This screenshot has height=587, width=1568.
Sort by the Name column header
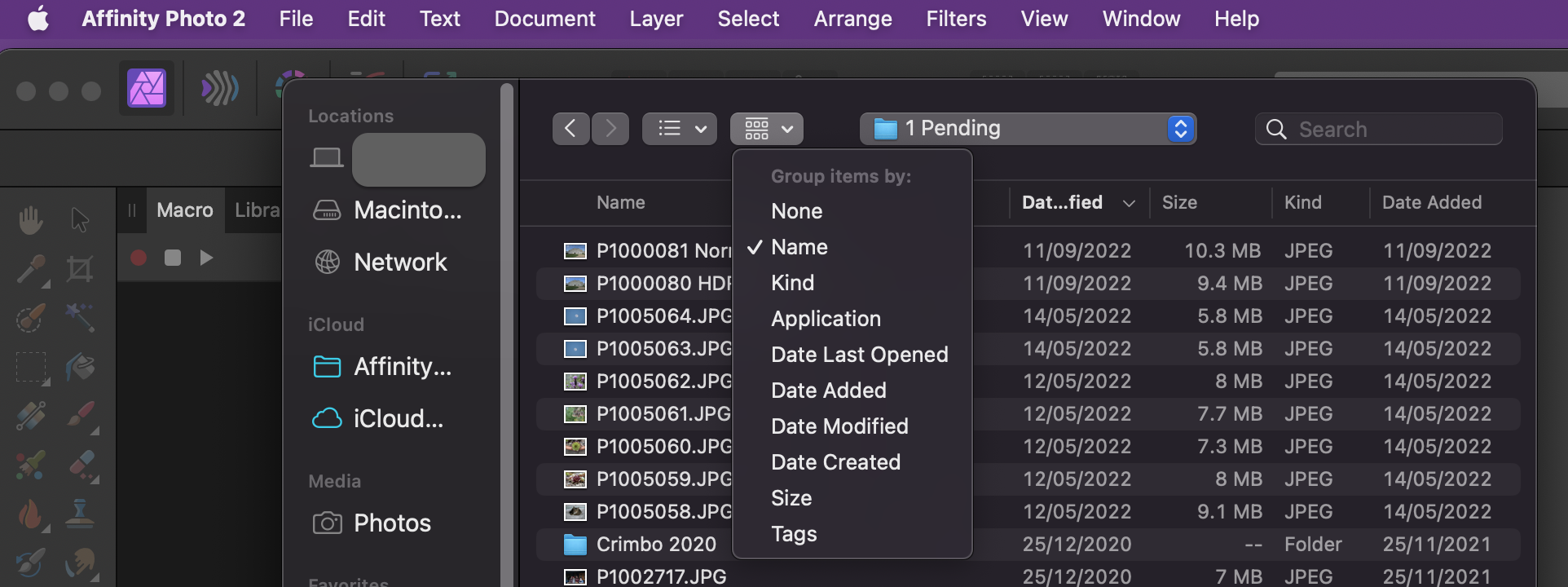point(621,203)
